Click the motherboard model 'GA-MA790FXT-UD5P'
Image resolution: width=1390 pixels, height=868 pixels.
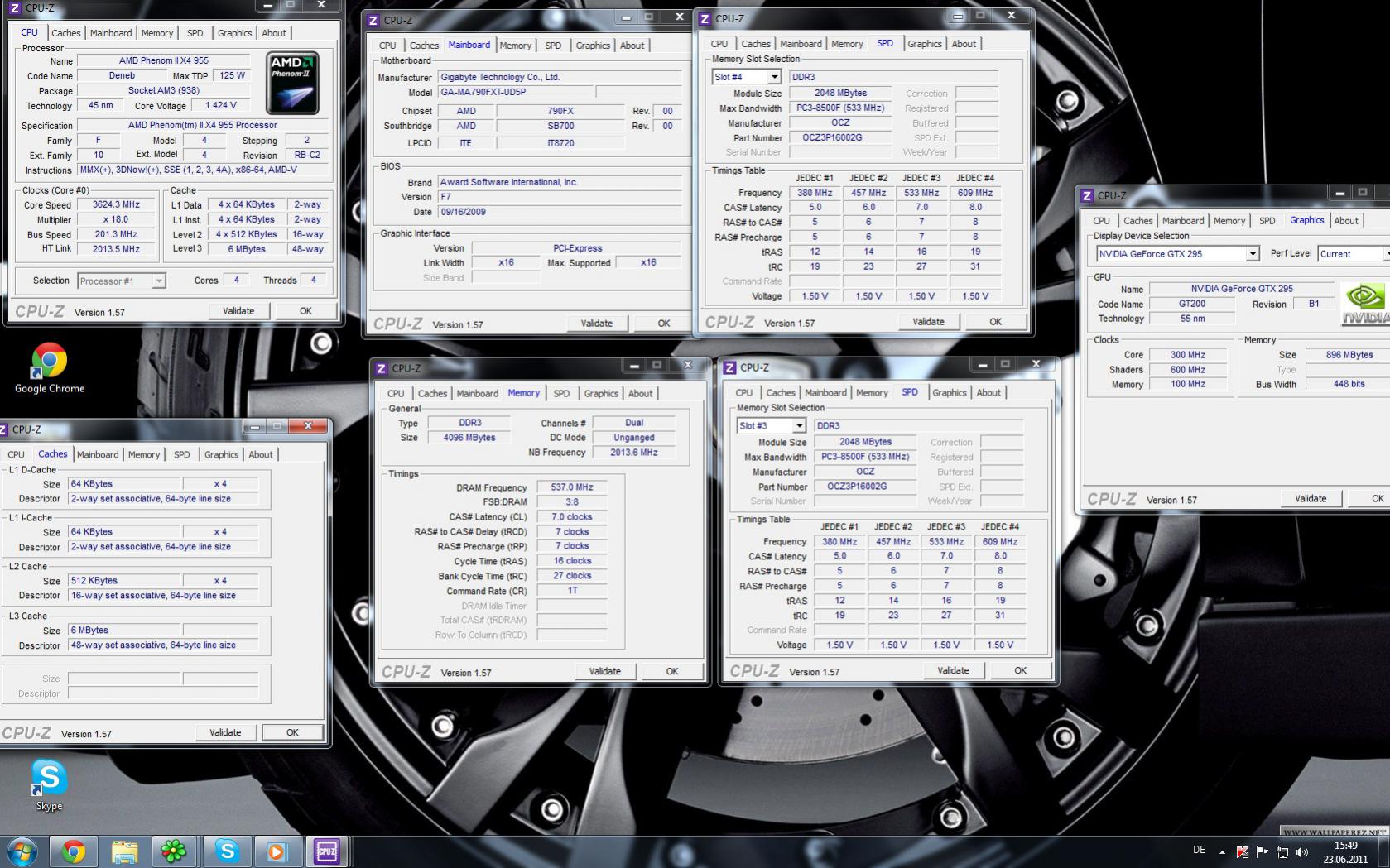(515, 92)
